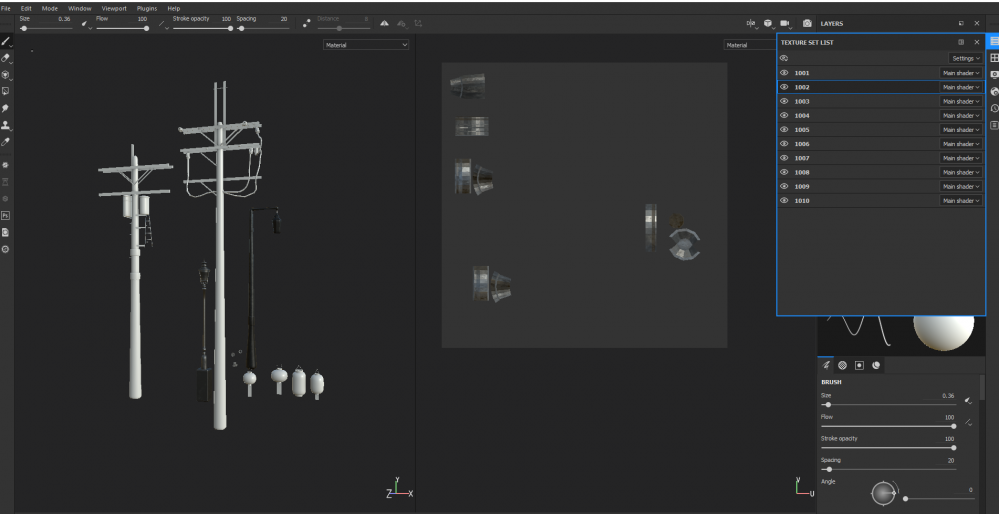Click the Photoshop export icon in the left toolbar
The image size is (999, 514).
(x=6, y=215)
